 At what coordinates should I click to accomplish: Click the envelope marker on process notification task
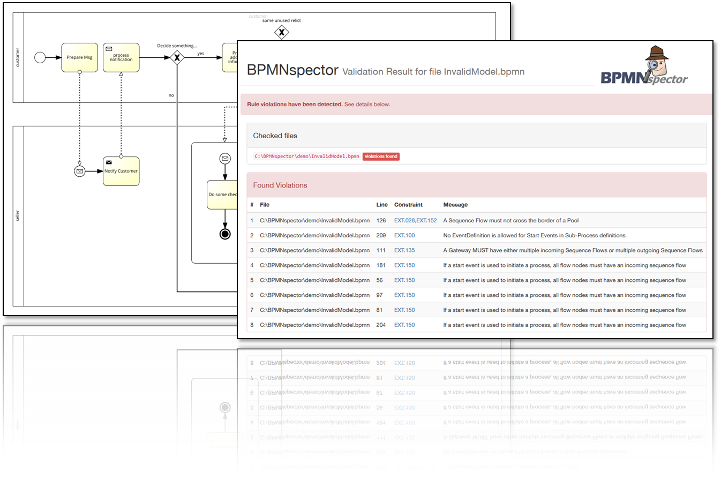coord(109,48)
